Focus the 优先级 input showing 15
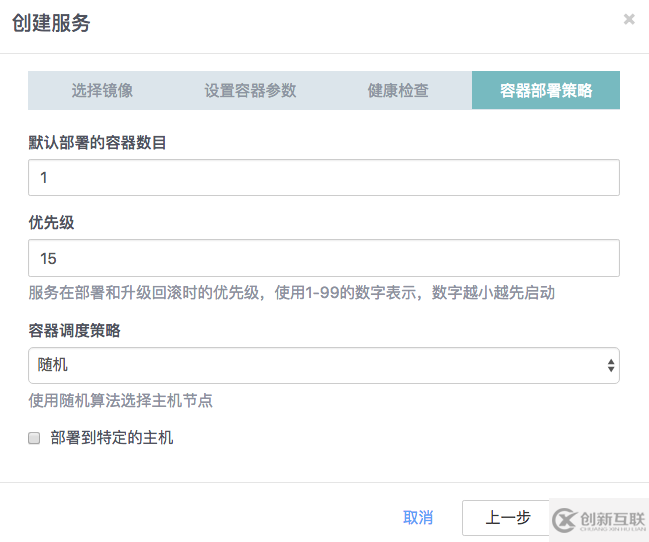 [323, 258]
